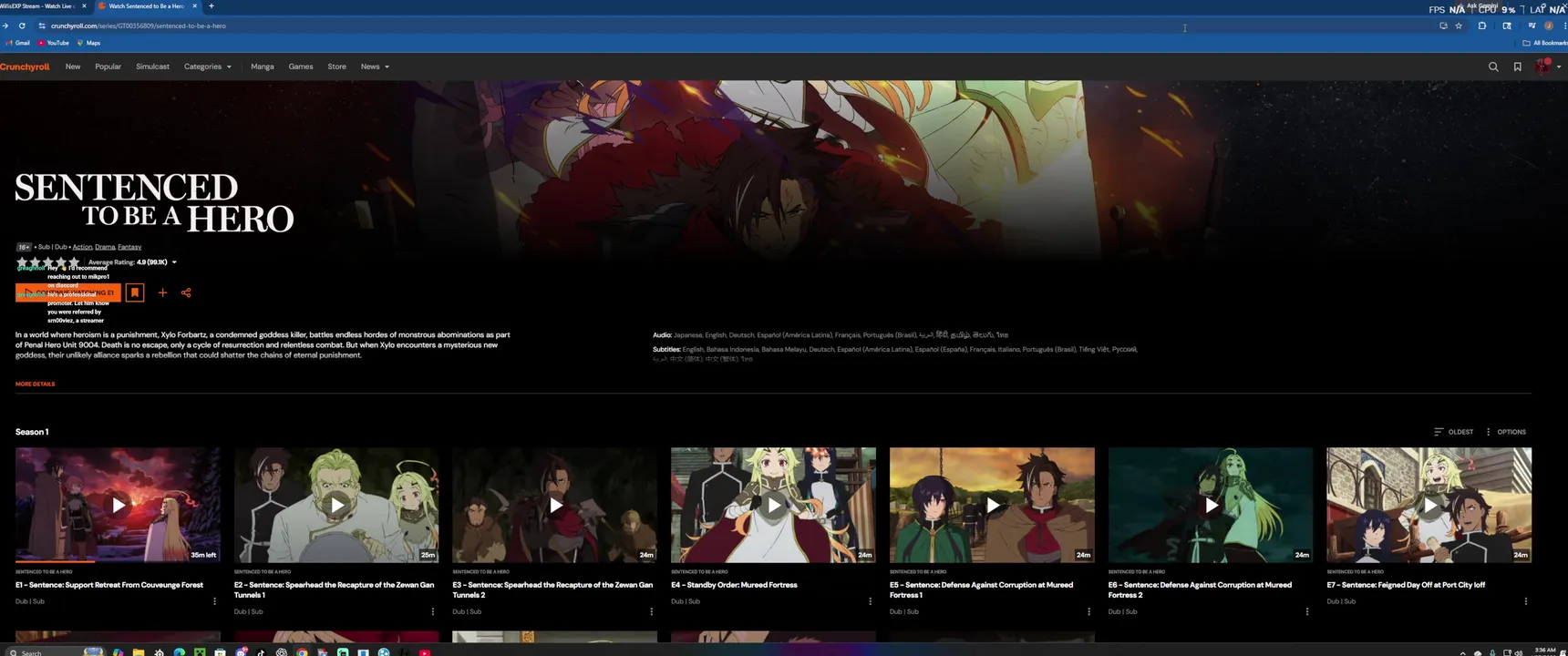Show hidden system tray icons
The image size is (1568, 656).
[x=1463, y=652]
